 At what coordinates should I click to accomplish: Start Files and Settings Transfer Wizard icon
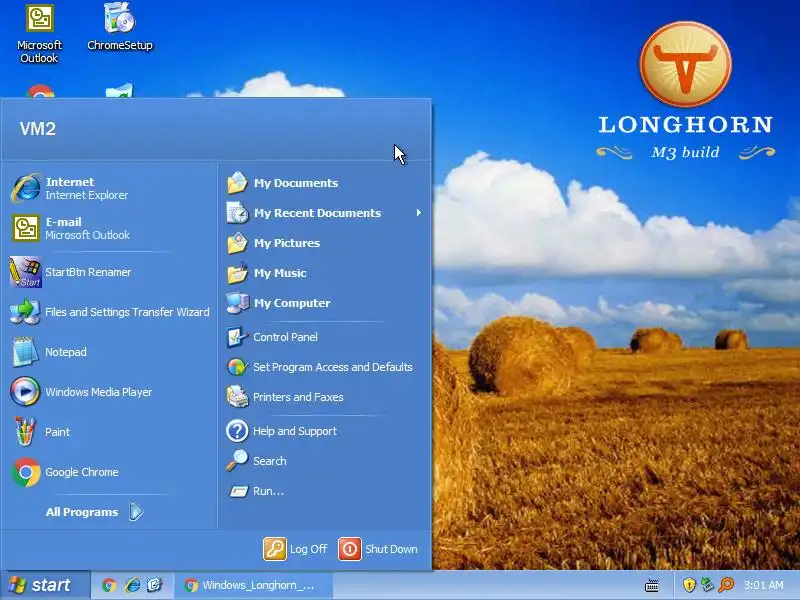[x=24, y=312]
